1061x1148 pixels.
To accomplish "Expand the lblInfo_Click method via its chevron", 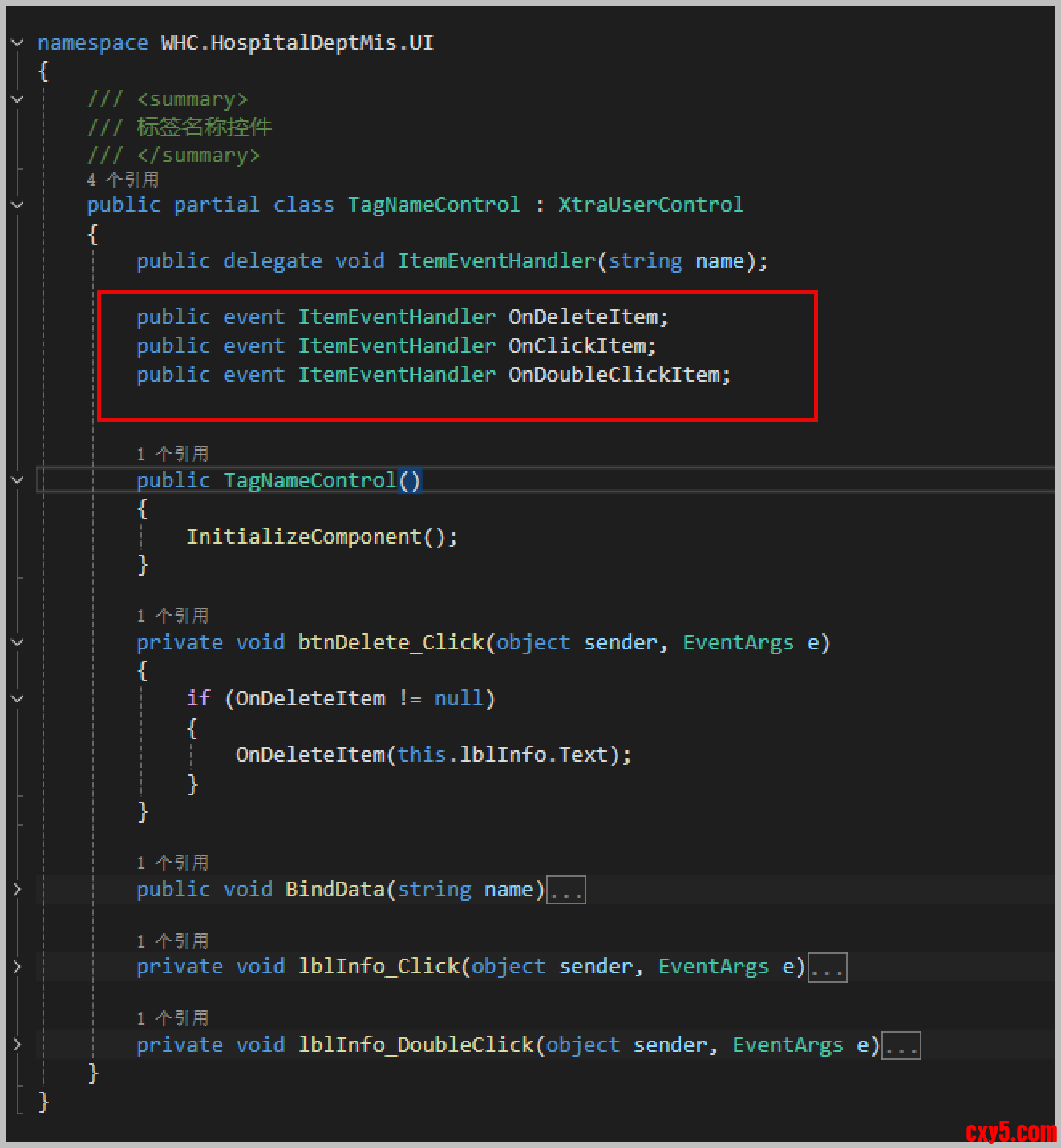I will (x=18, y=967).
